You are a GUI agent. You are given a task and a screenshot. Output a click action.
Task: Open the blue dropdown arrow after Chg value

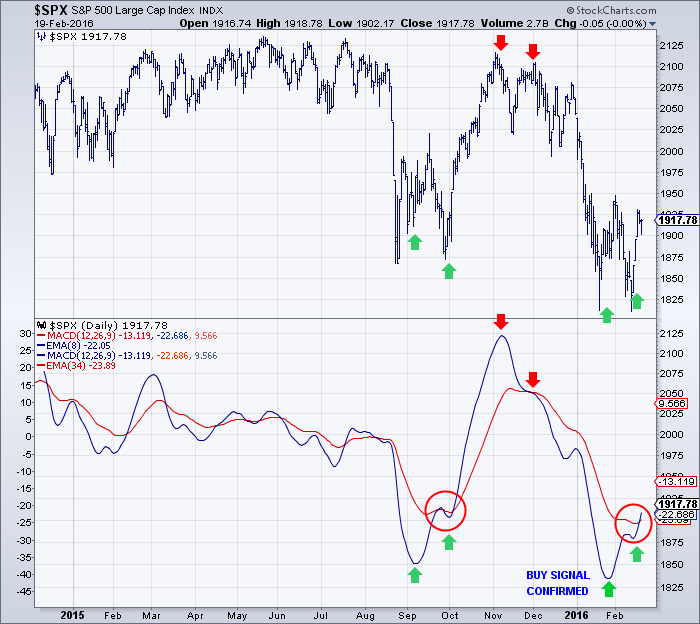tap(652, 24)
